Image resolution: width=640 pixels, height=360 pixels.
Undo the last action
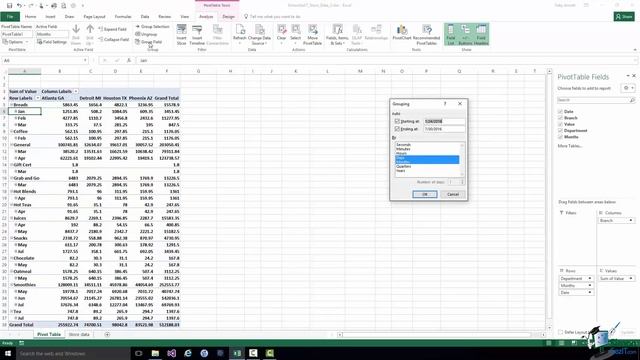[19, 6]
